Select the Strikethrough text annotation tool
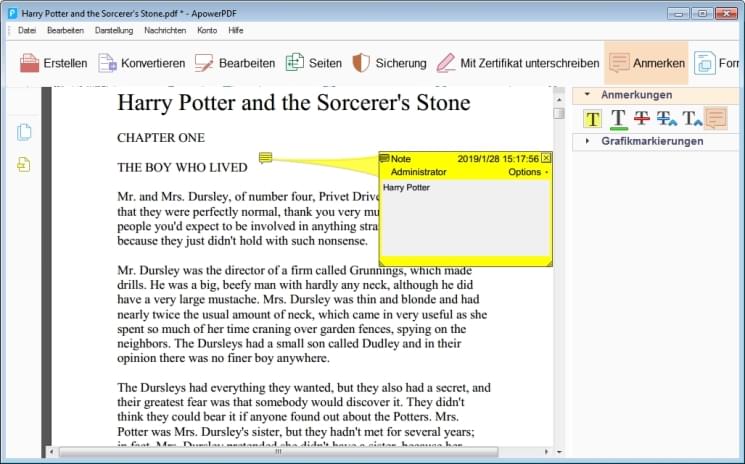 pos(643,119)
